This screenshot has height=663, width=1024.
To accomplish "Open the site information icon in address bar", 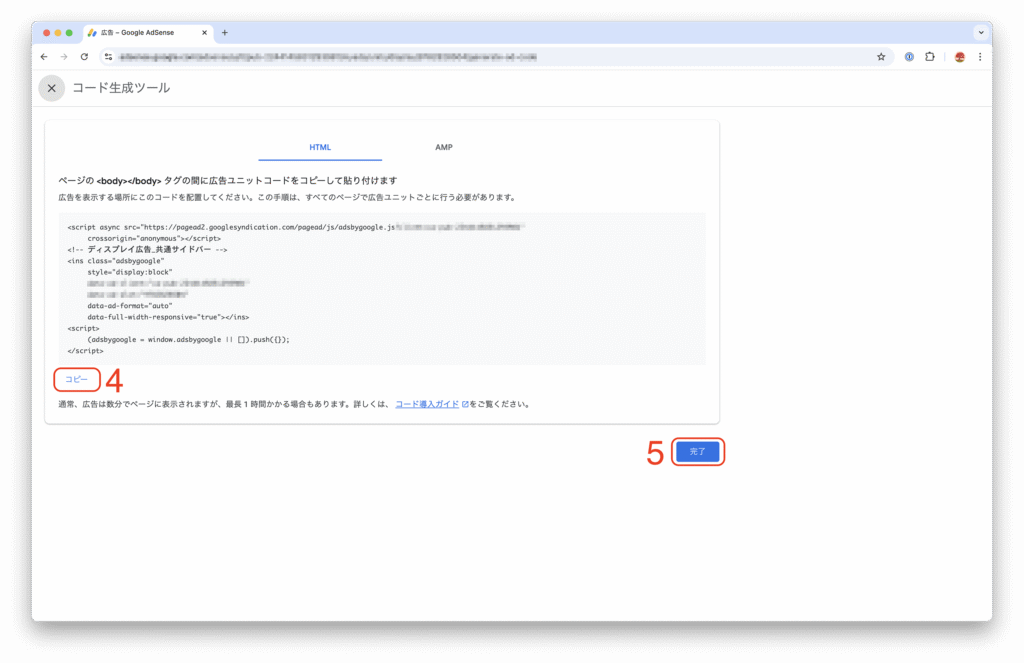I will 108,57.
